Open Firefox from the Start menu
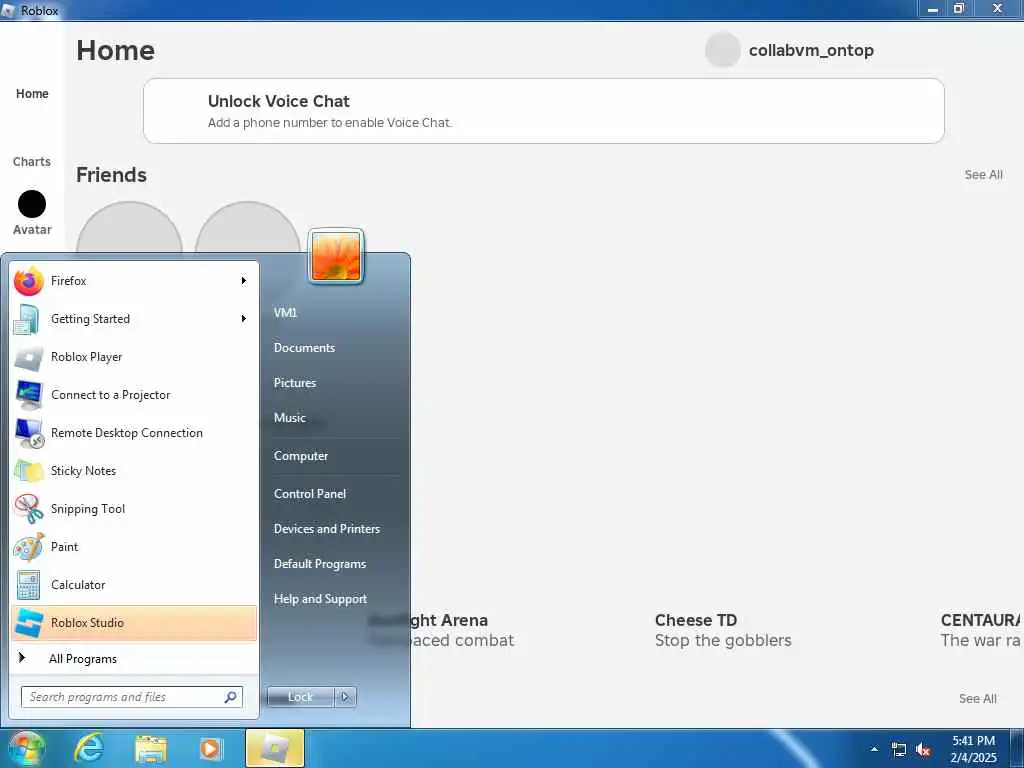Viewport: 1024px width, 768px height. click(134, 281)
